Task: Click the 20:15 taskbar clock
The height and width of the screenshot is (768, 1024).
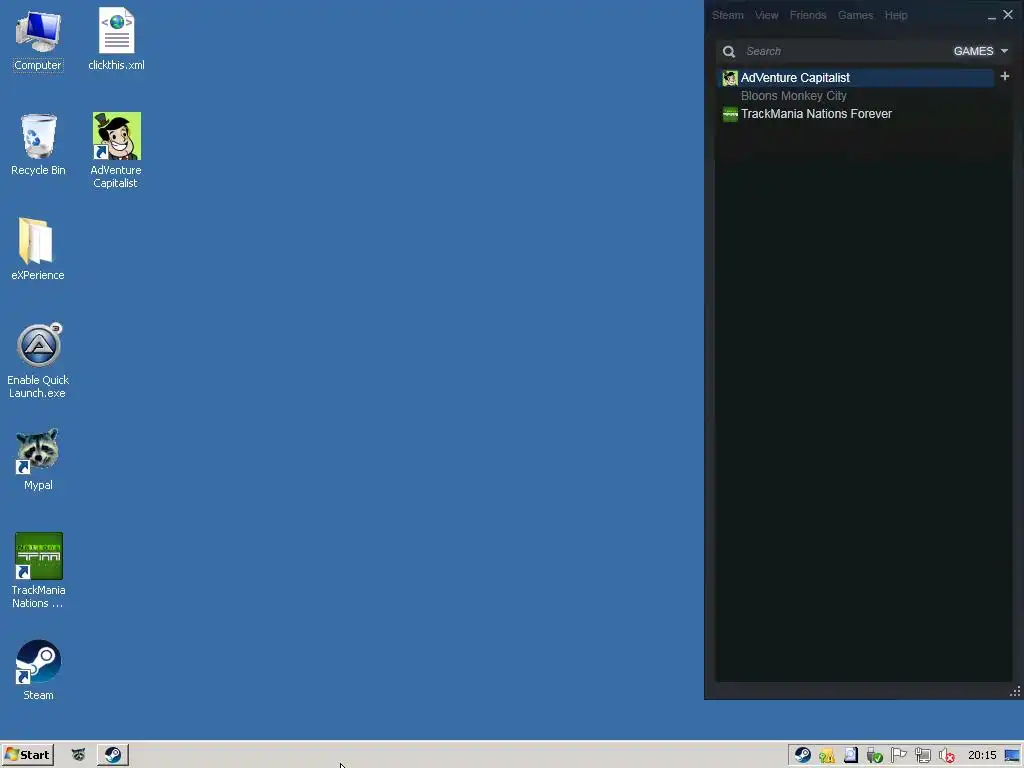Action: 982,755
